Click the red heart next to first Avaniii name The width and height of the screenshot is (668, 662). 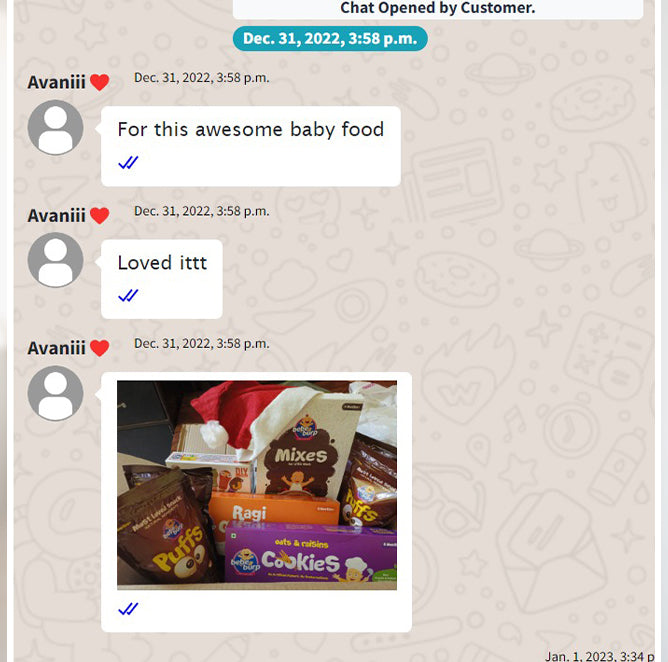click(x=100, y=82)
